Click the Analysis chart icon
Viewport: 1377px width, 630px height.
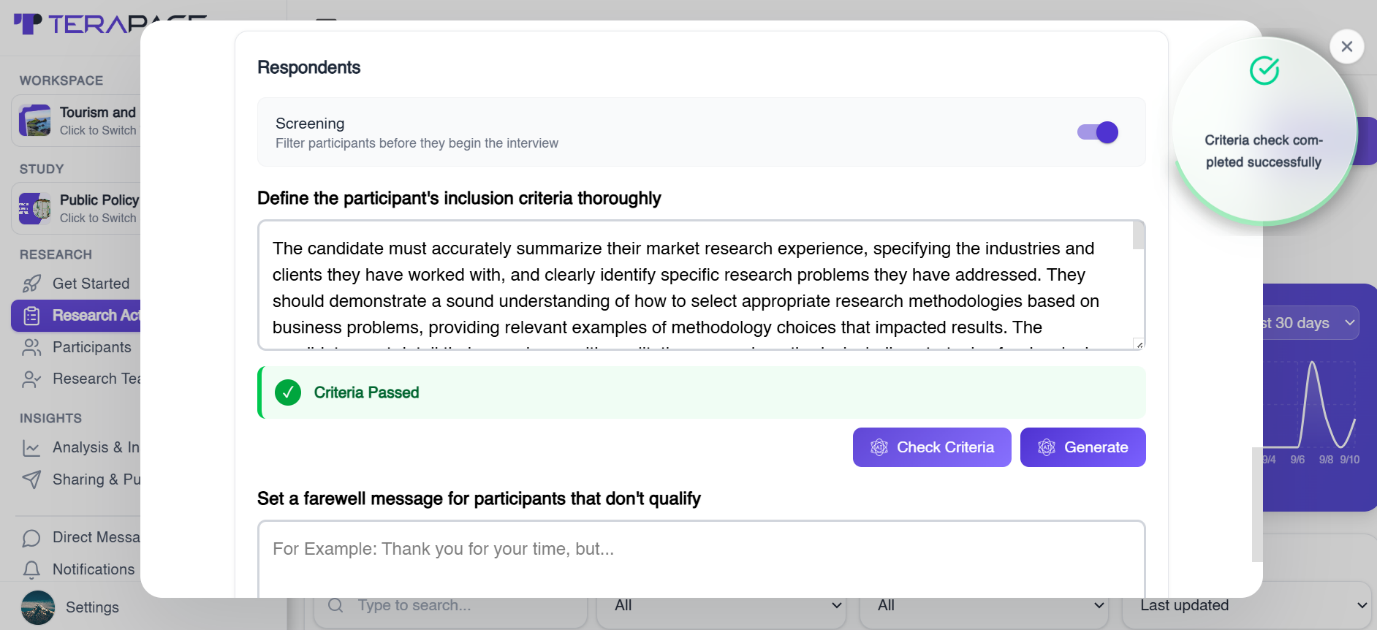32,447
